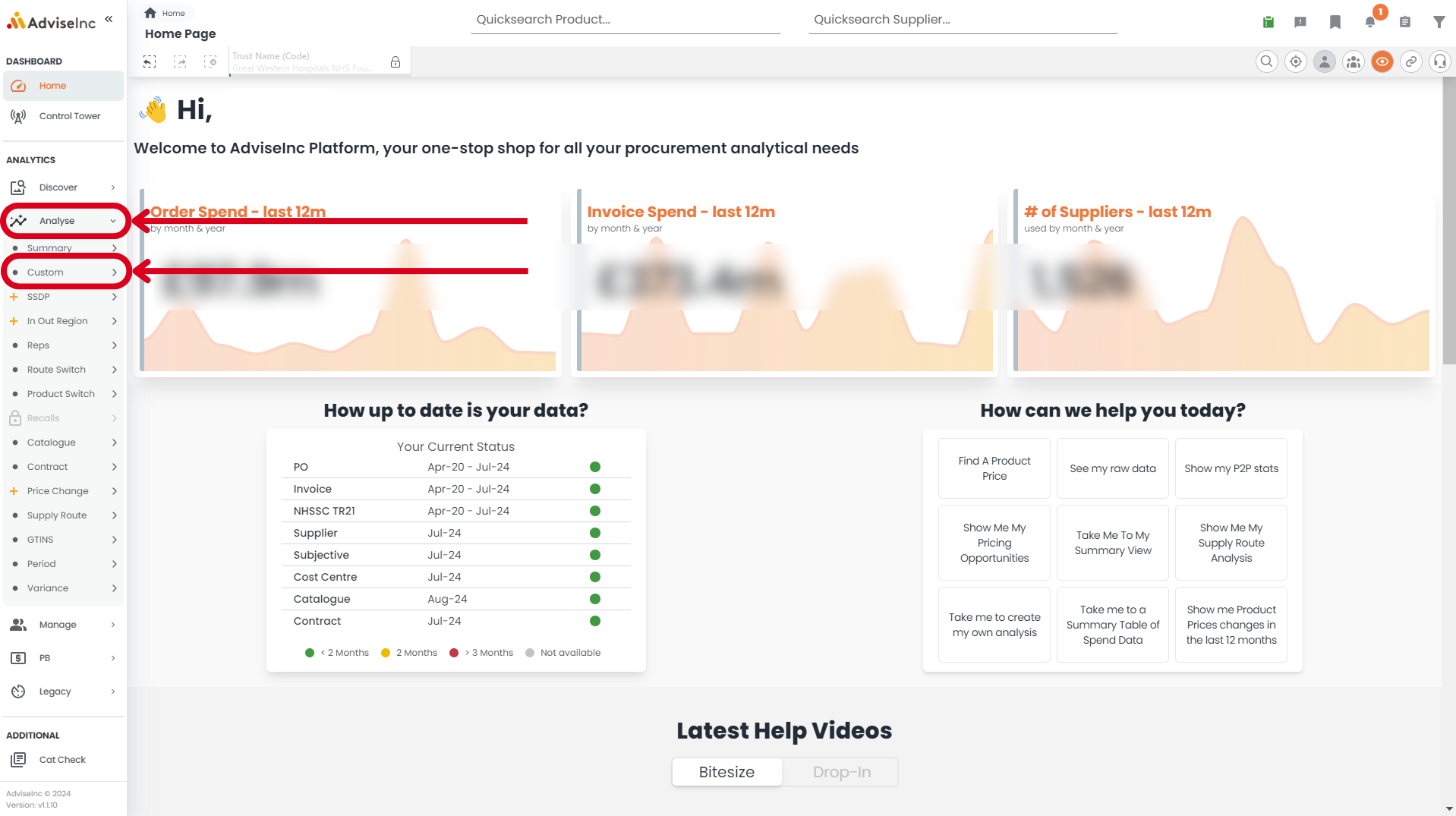
Task: Click the magnifier search circle button
Action: [1267, 61]
